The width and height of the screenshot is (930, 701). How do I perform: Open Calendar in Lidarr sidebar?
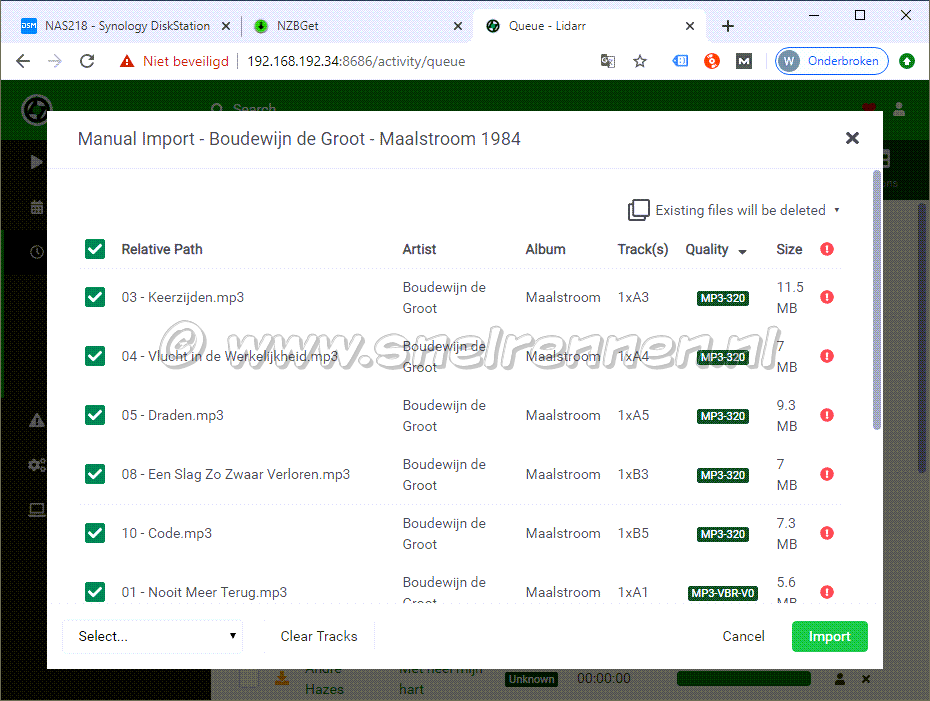pos(37,207)
